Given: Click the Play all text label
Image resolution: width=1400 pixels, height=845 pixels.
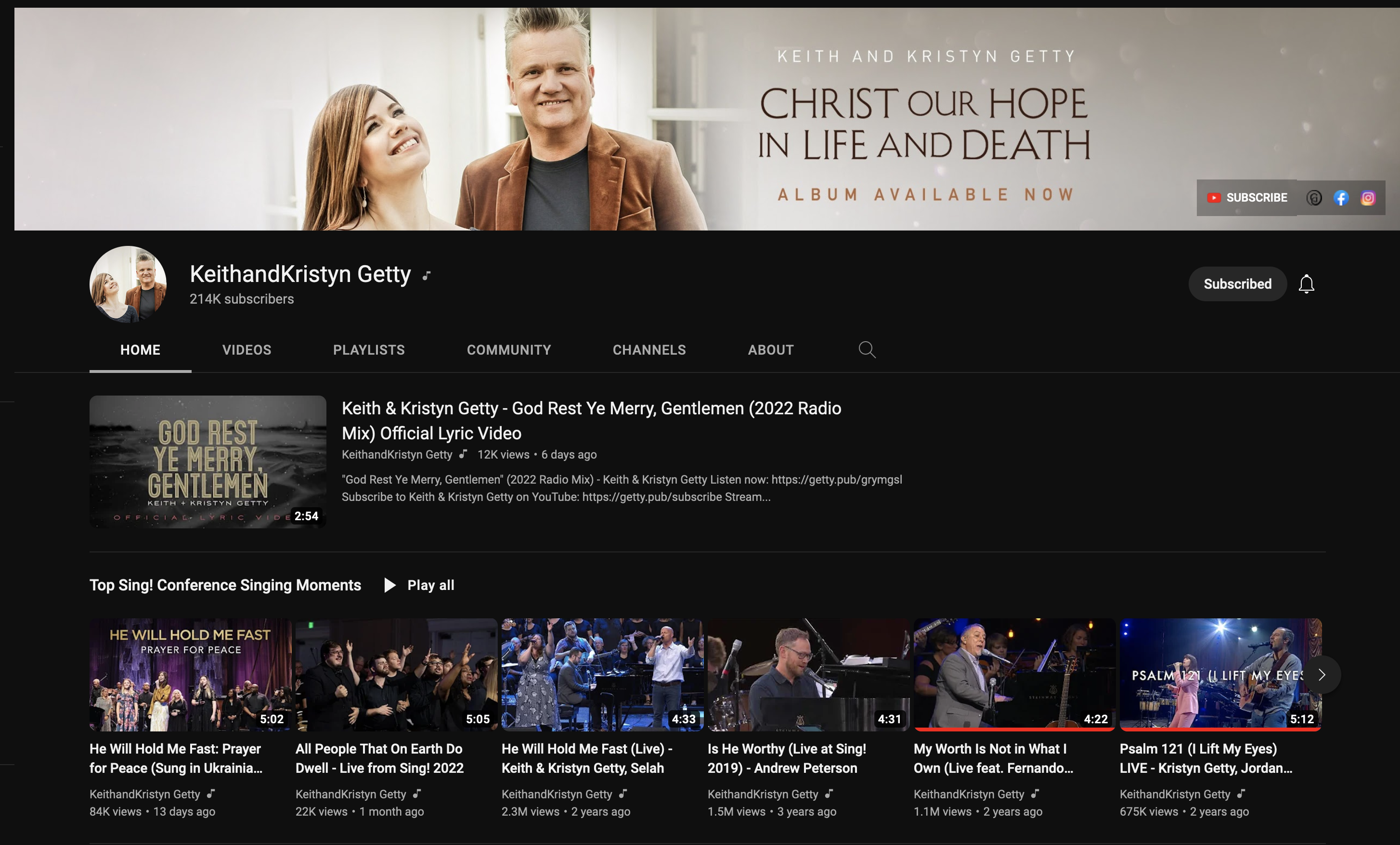Looking at the screenshot, I should pos(431,585).
